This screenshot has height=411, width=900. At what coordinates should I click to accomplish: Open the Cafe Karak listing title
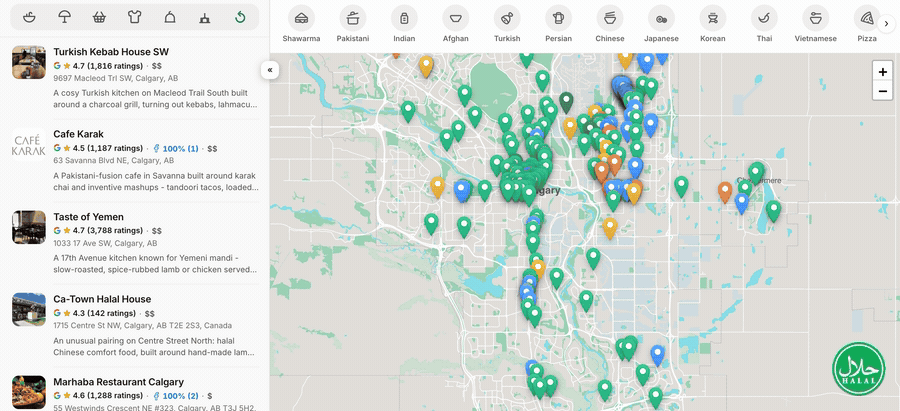click(79, 134)
